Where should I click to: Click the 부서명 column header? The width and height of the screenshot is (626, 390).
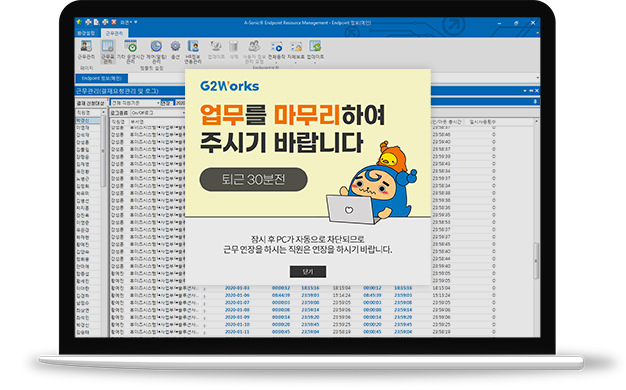click(137, 121)
